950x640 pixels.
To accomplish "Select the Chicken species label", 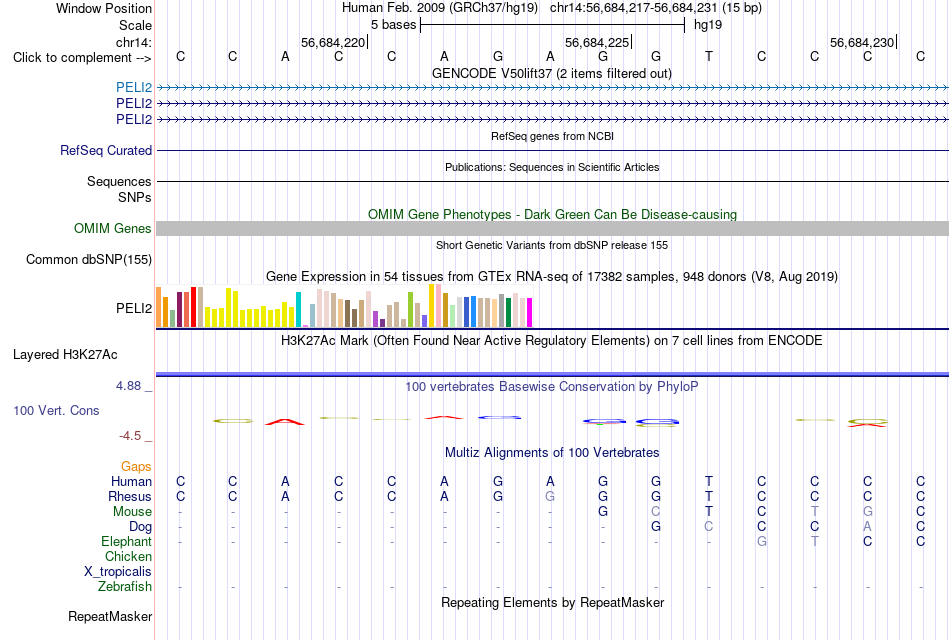I will (128, 556).
